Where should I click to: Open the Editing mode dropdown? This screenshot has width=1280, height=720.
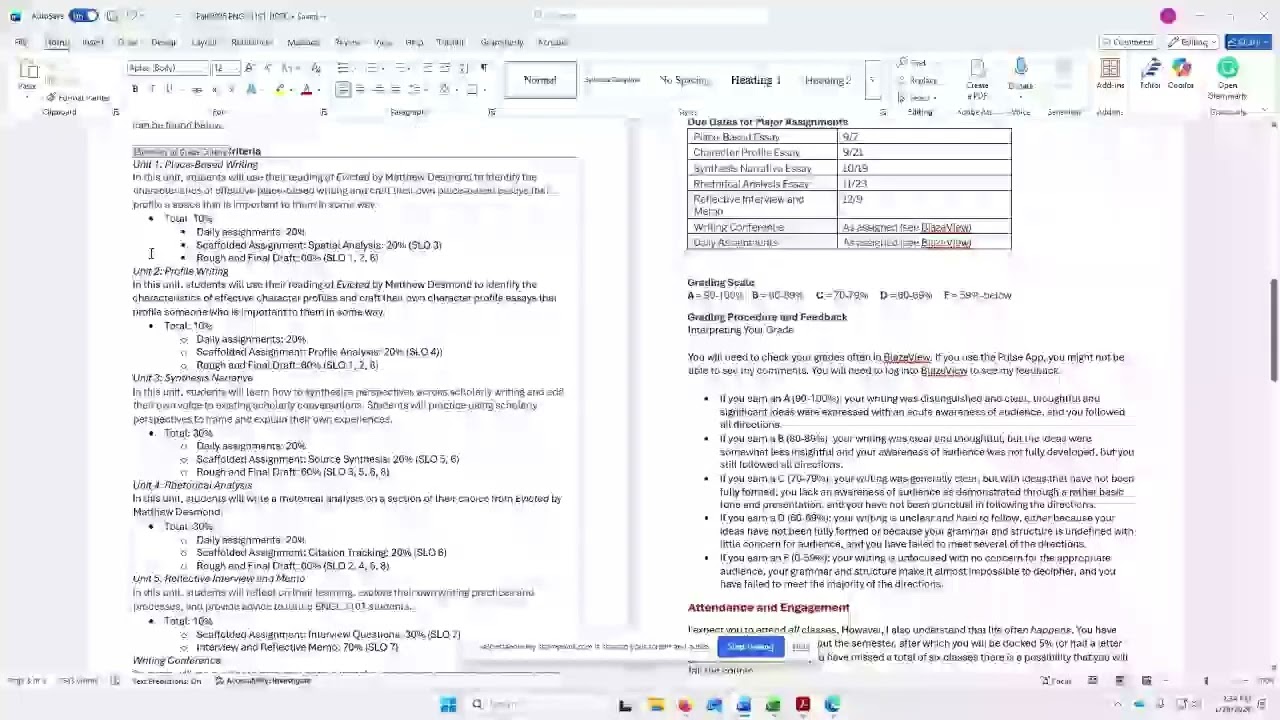click(1194, 42)
